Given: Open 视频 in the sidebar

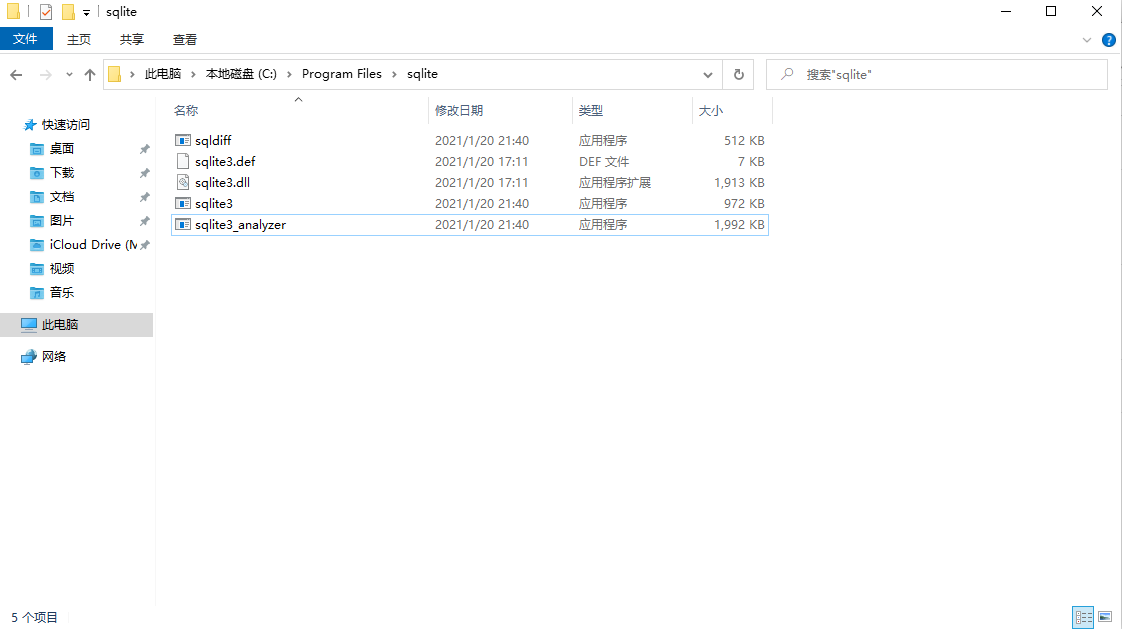Looking at the screenshot, I should tap(62, 268).
